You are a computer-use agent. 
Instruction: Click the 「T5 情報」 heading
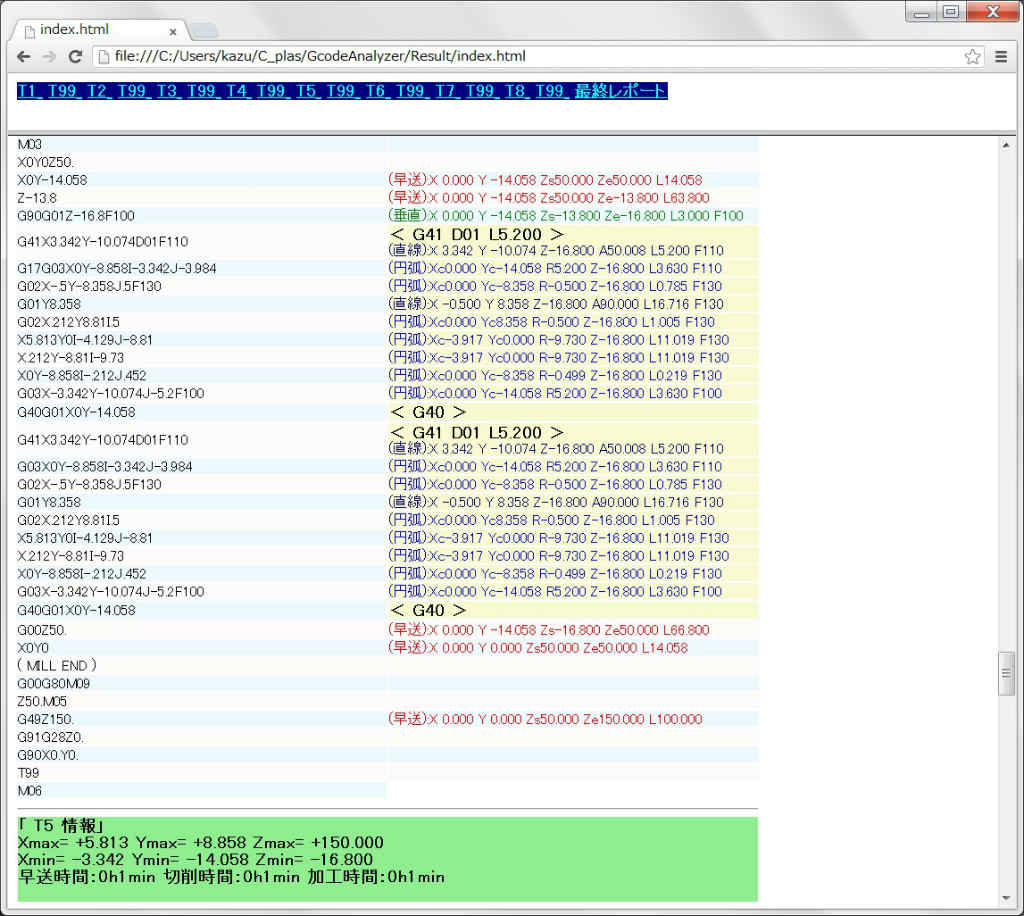click(x=61, y=826)
